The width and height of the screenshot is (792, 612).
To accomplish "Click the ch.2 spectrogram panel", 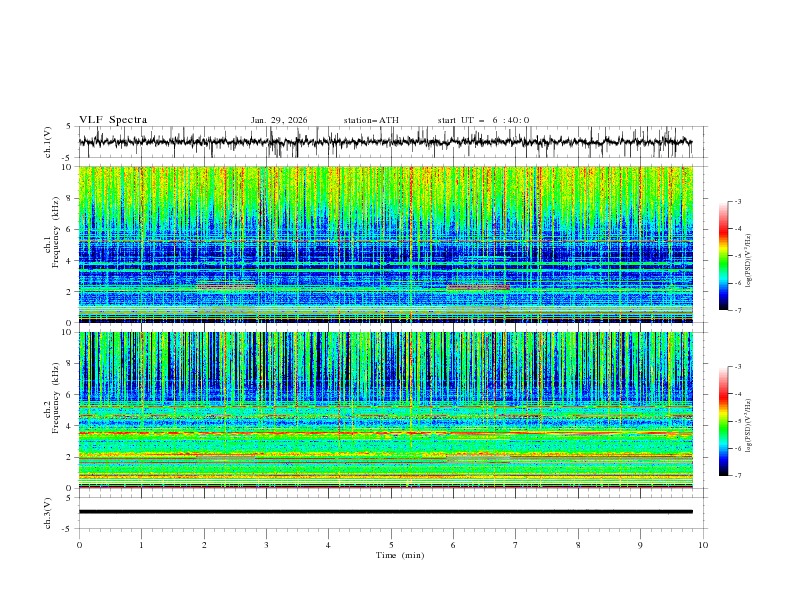I will (x=385, y=410).
